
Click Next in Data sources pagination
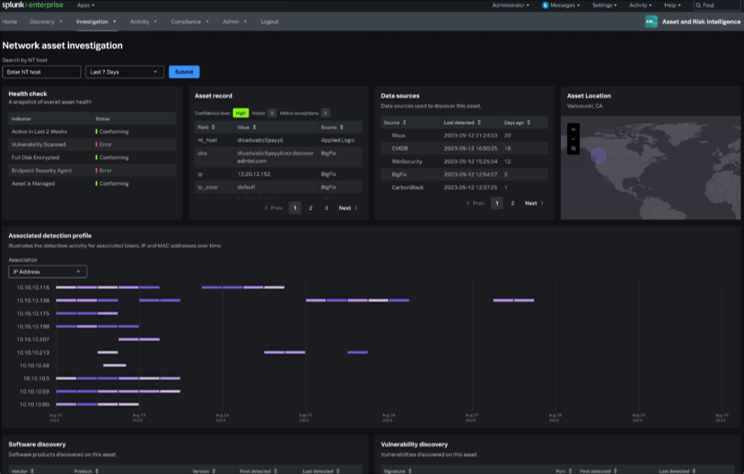[532, 203]
